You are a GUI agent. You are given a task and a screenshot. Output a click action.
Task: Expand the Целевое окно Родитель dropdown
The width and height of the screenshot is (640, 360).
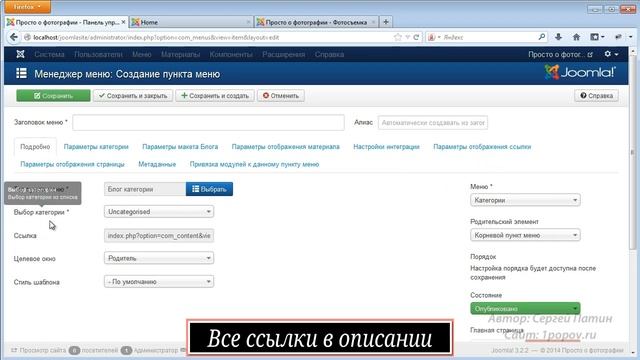point(159,258)
